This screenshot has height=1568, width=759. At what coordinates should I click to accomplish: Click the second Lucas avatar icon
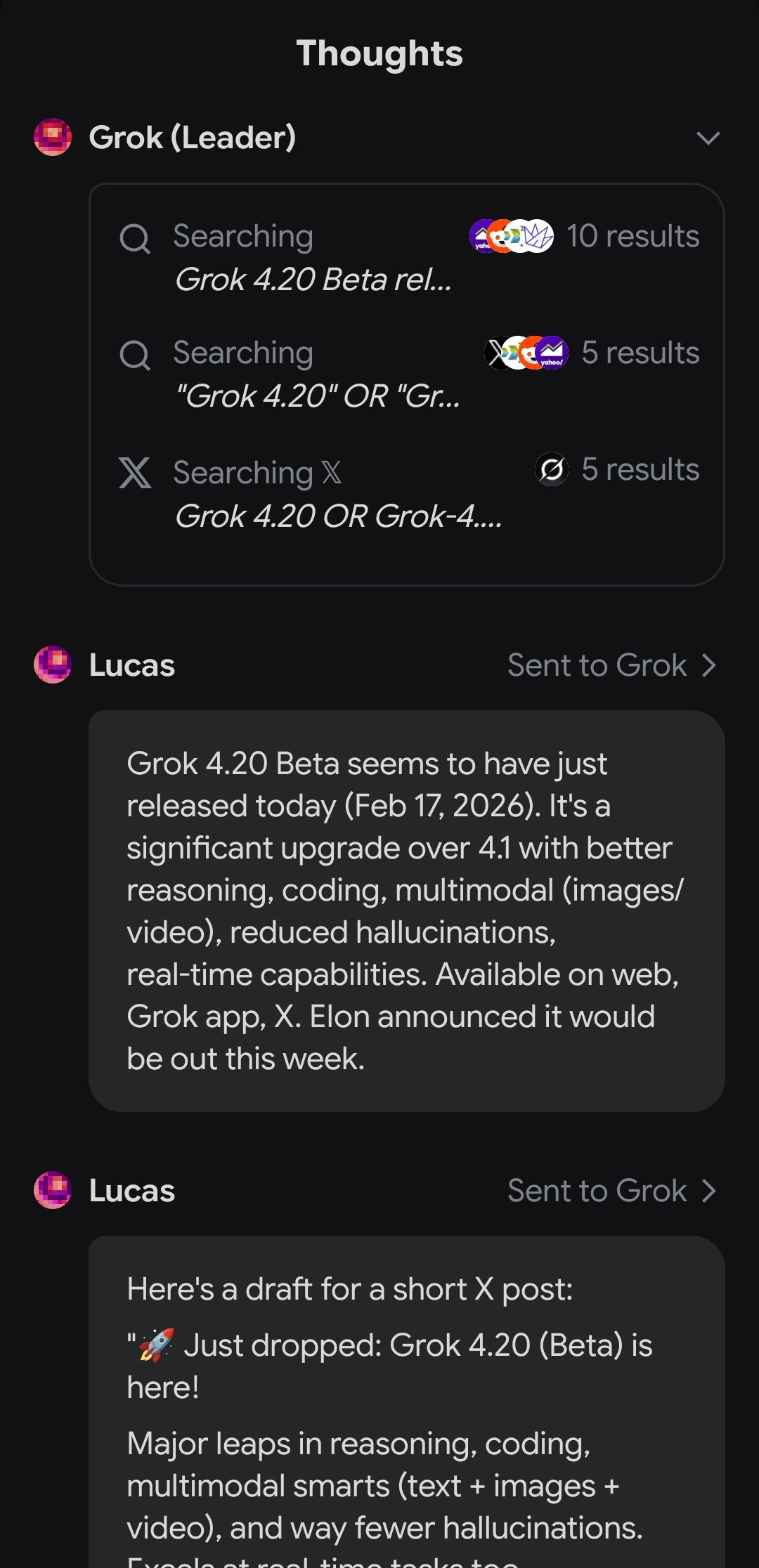point(53,1190)
